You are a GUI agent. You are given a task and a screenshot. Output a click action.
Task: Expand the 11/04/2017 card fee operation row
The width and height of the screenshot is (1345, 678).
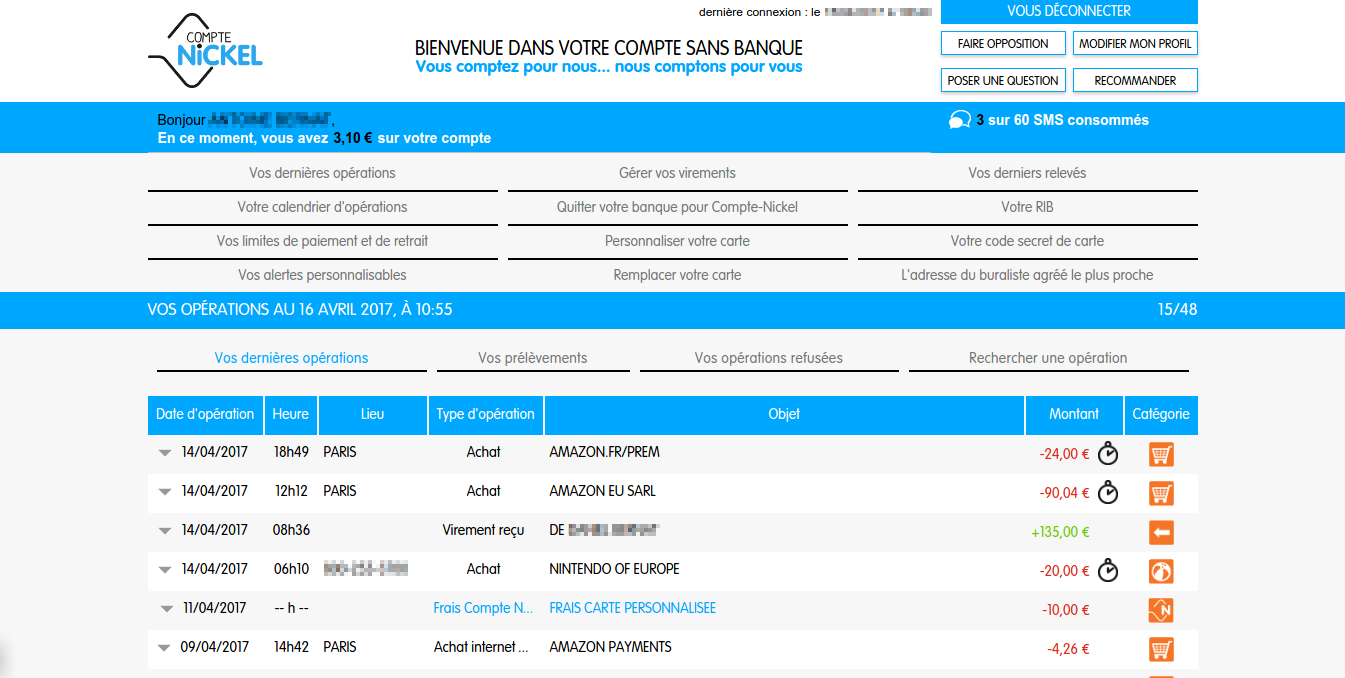click(166, 609)
